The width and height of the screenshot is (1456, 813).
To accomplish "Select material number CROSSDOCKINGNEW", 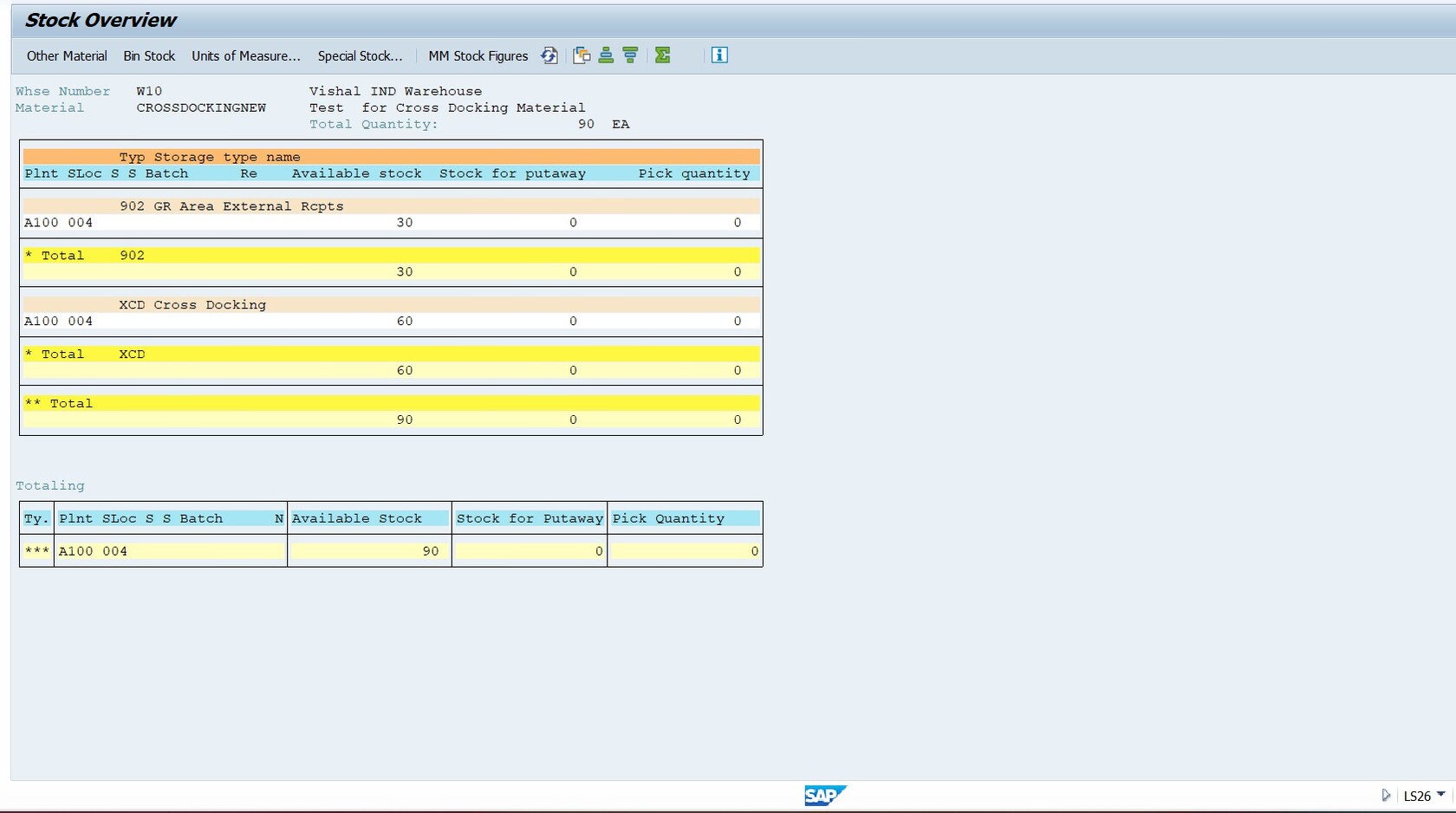I will (x=201, y=107).
